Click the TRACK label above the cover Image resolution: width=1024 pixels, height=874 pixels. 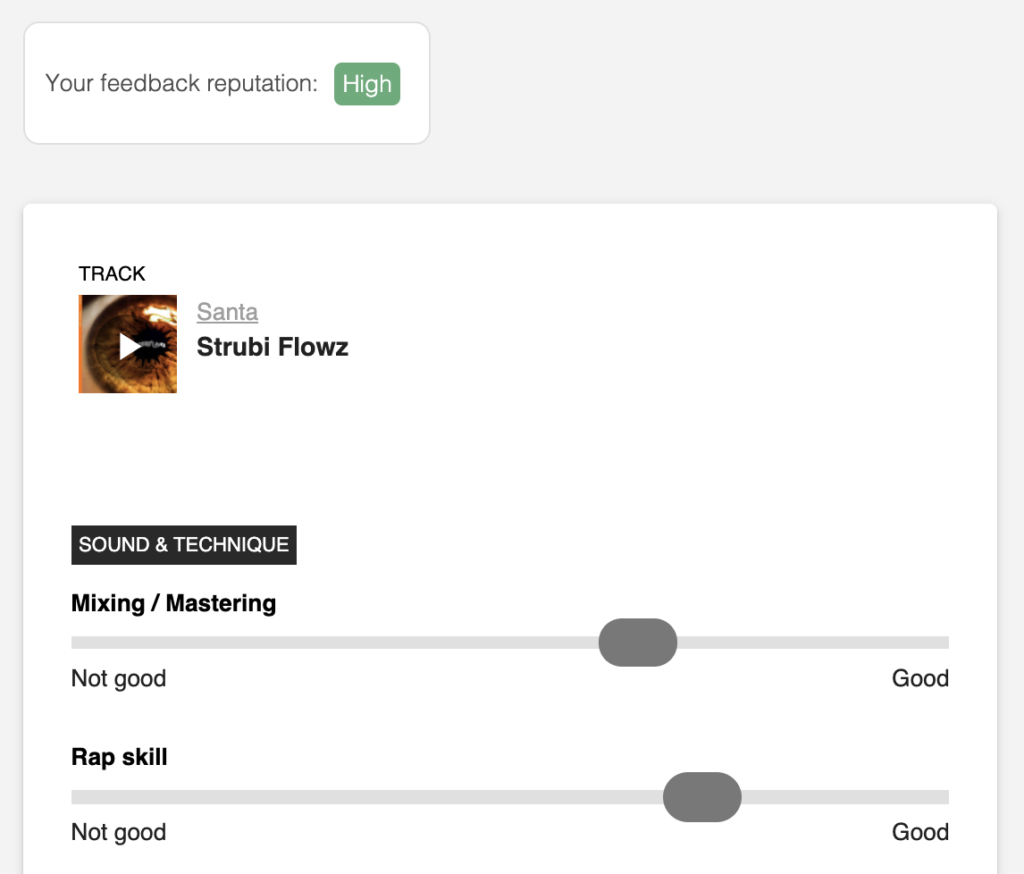point(112,273)
